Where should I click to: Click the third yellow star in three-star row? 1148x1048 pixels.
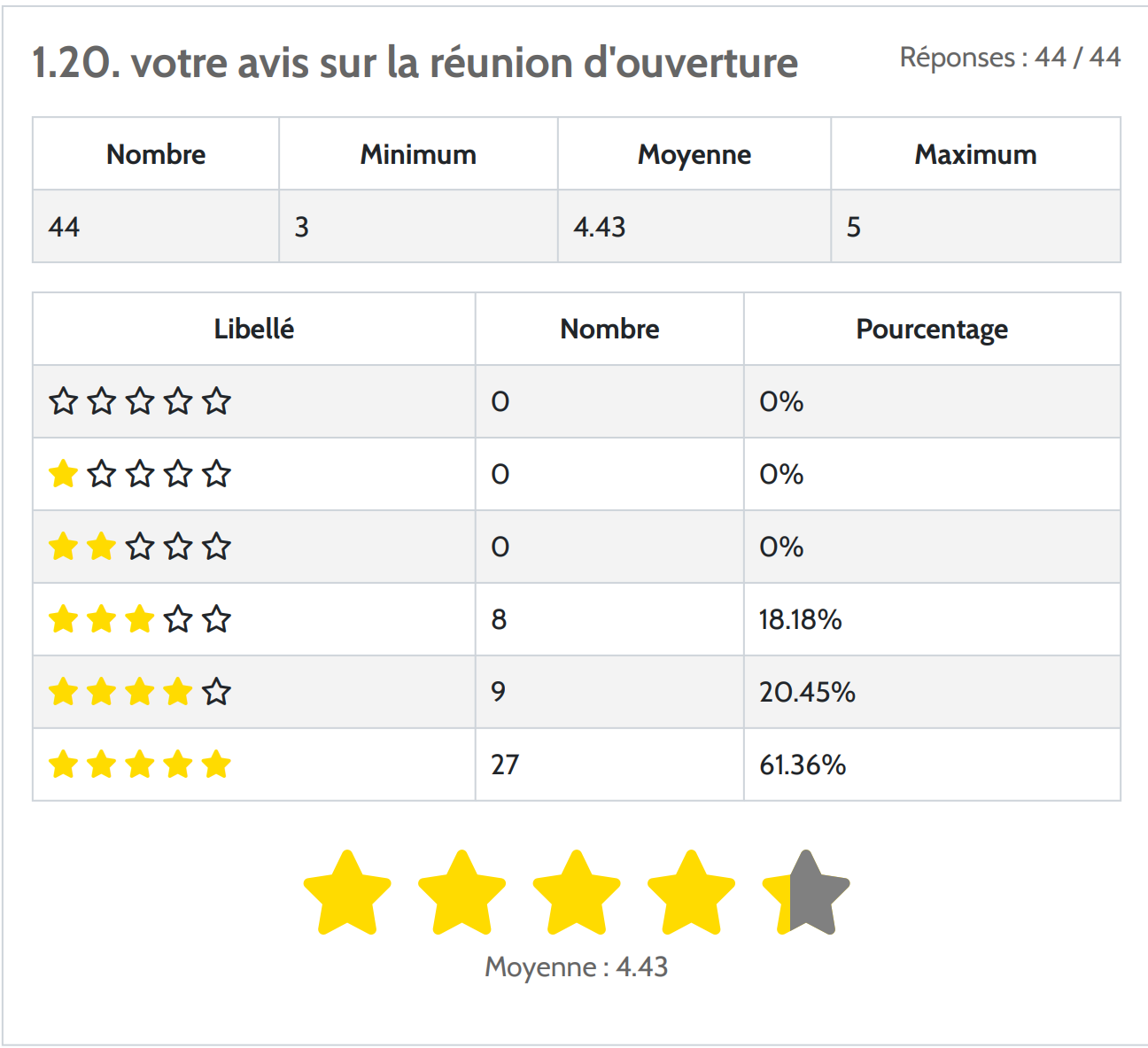[x=140, y=619]
